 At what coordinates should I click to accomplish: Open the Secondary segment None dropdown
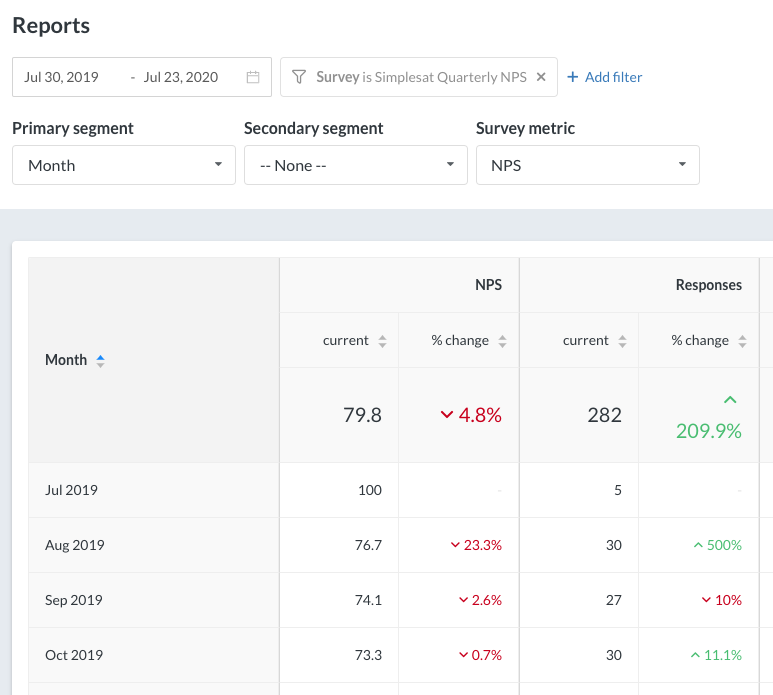pyautogui.click(x=355, y=165)
